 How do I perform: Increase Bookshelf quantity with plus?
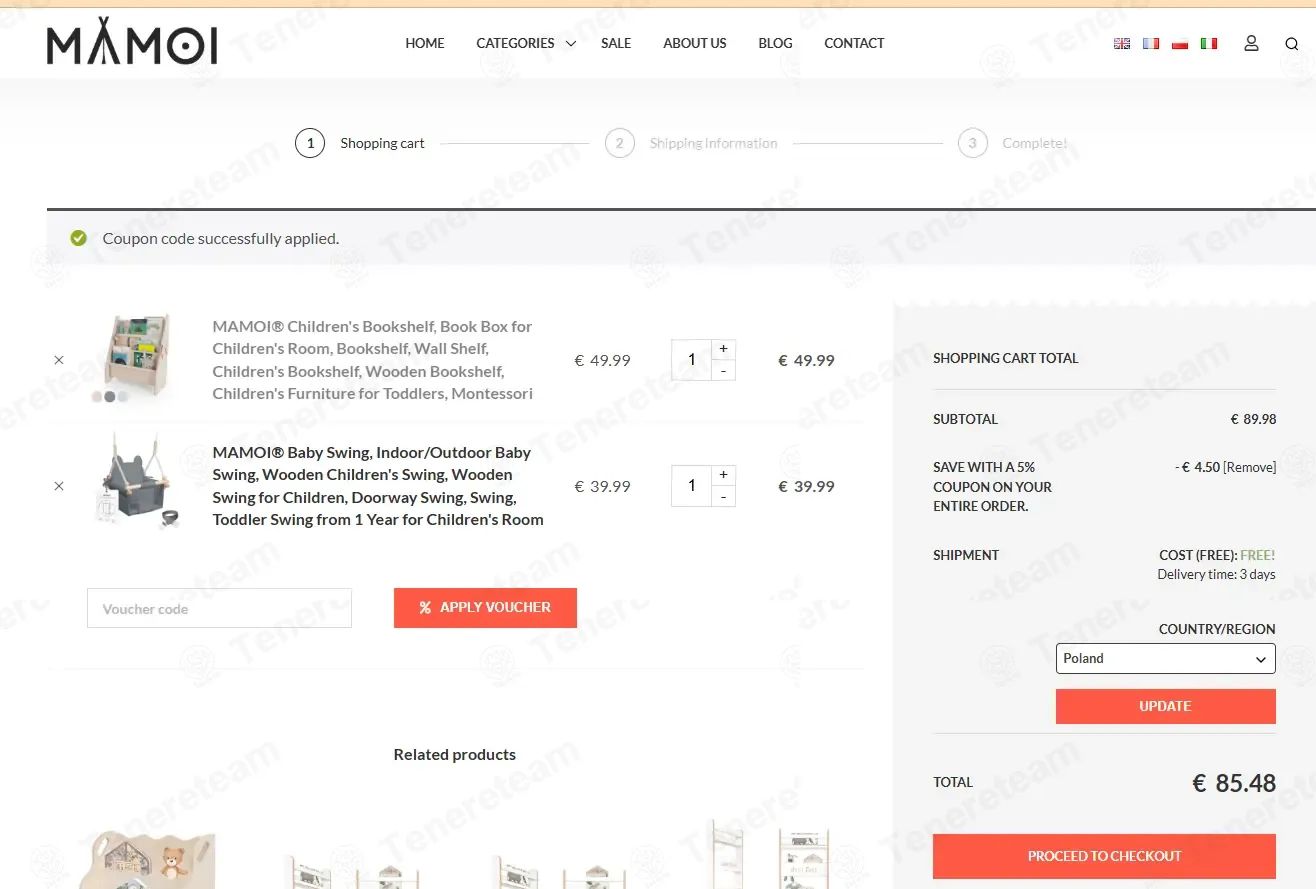[723, 349]
